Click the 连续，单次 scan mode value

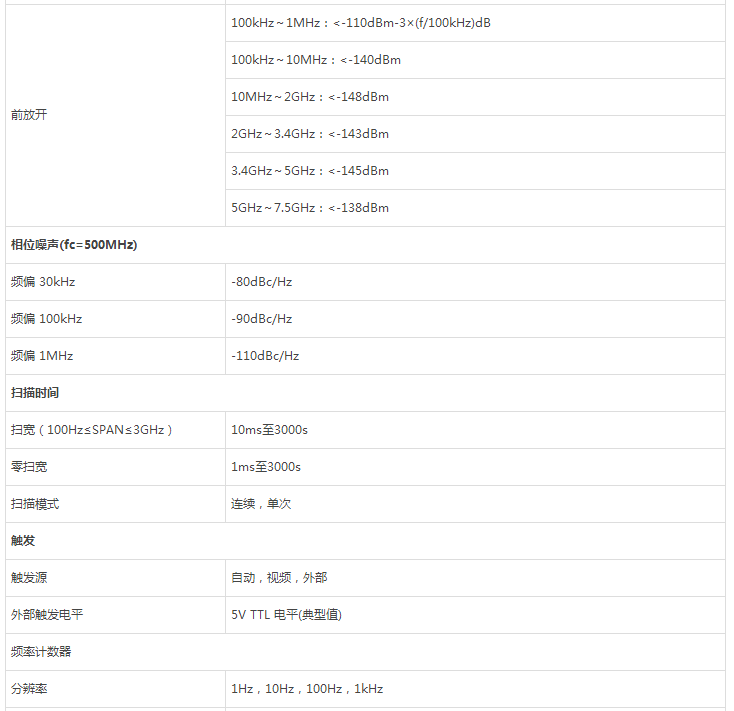pos(262,504)
